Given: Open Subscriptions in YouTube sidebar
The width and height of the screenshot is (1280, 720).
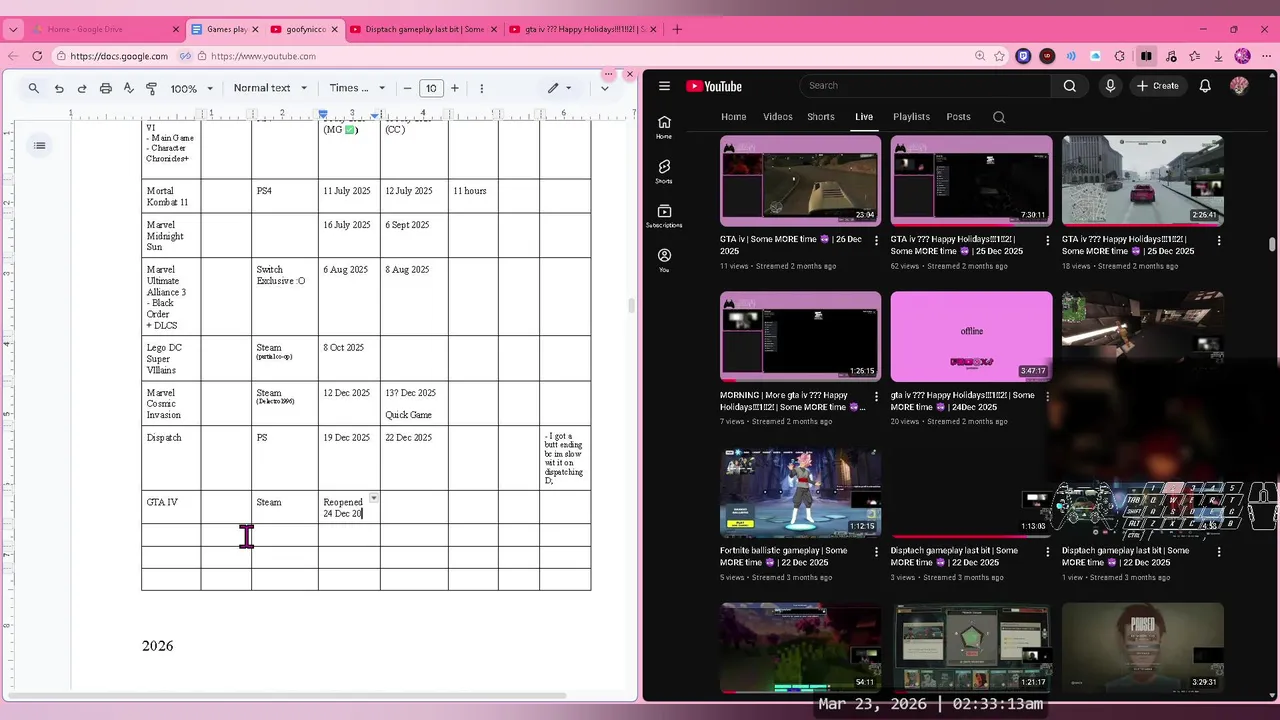Looking at the screenshot, I should tap(664, 216).
